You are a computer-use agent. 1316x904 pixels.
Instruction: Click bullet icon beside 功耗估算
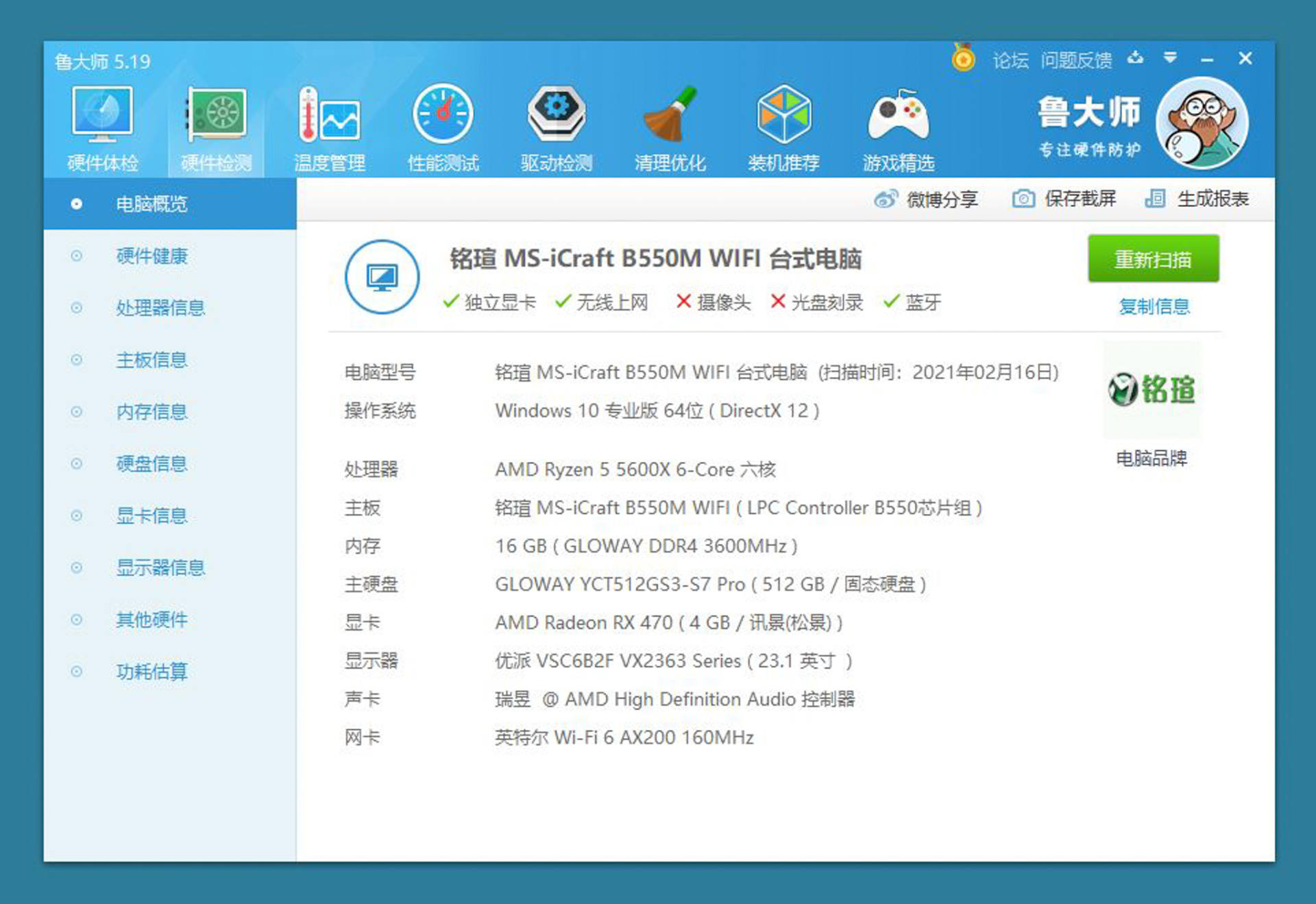coord(77,672)
